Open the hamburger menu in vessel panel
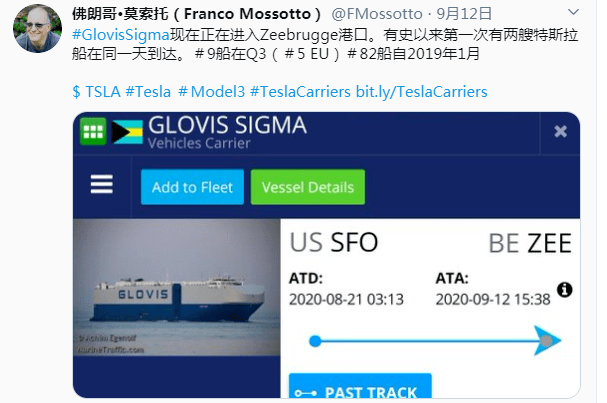The width and height of the screenshot is (607, 403). (102, 184)
